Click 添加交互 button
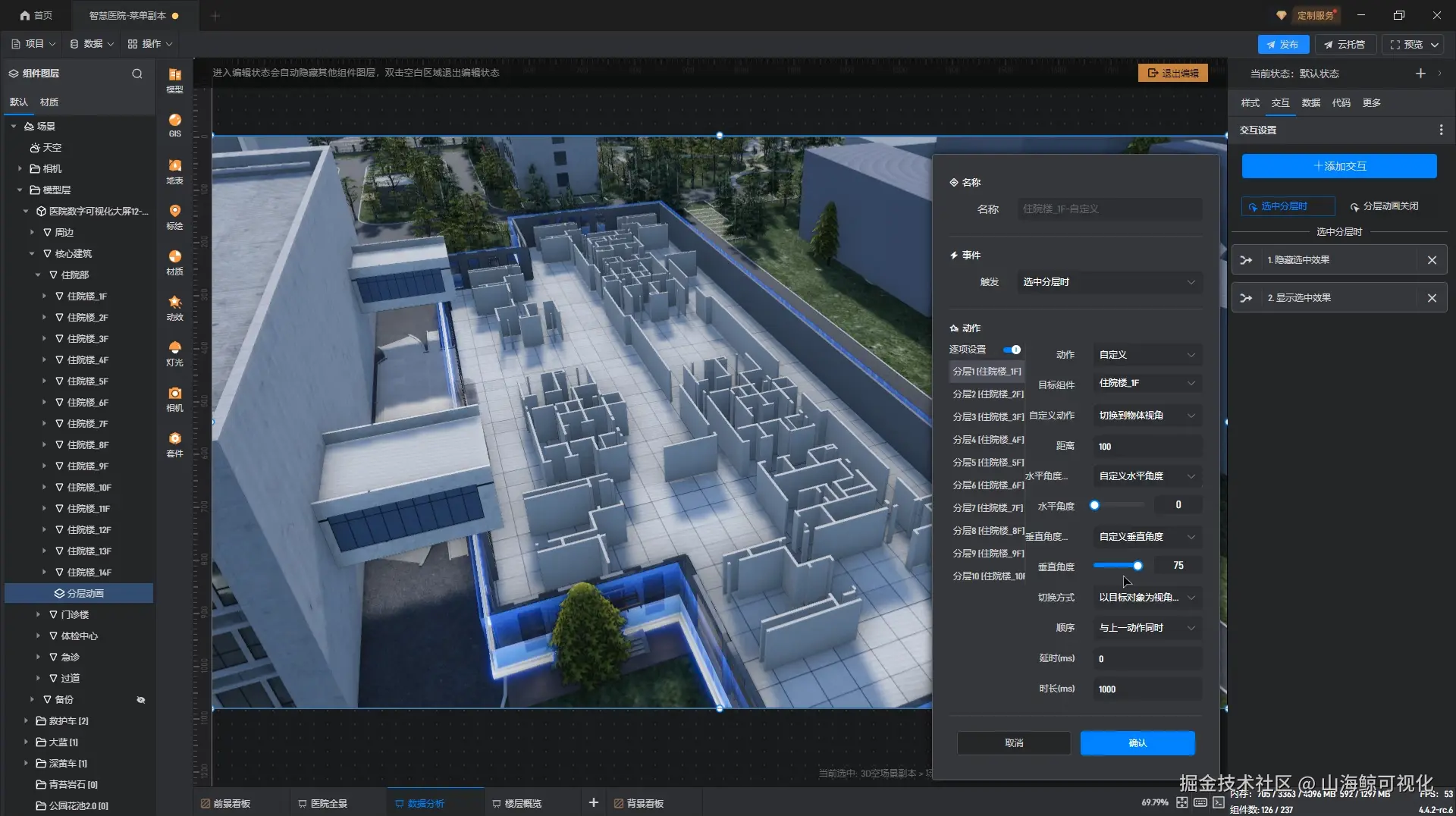Screen dimensions: 1456x816 pyautogui.click(x=1339, y=166)
